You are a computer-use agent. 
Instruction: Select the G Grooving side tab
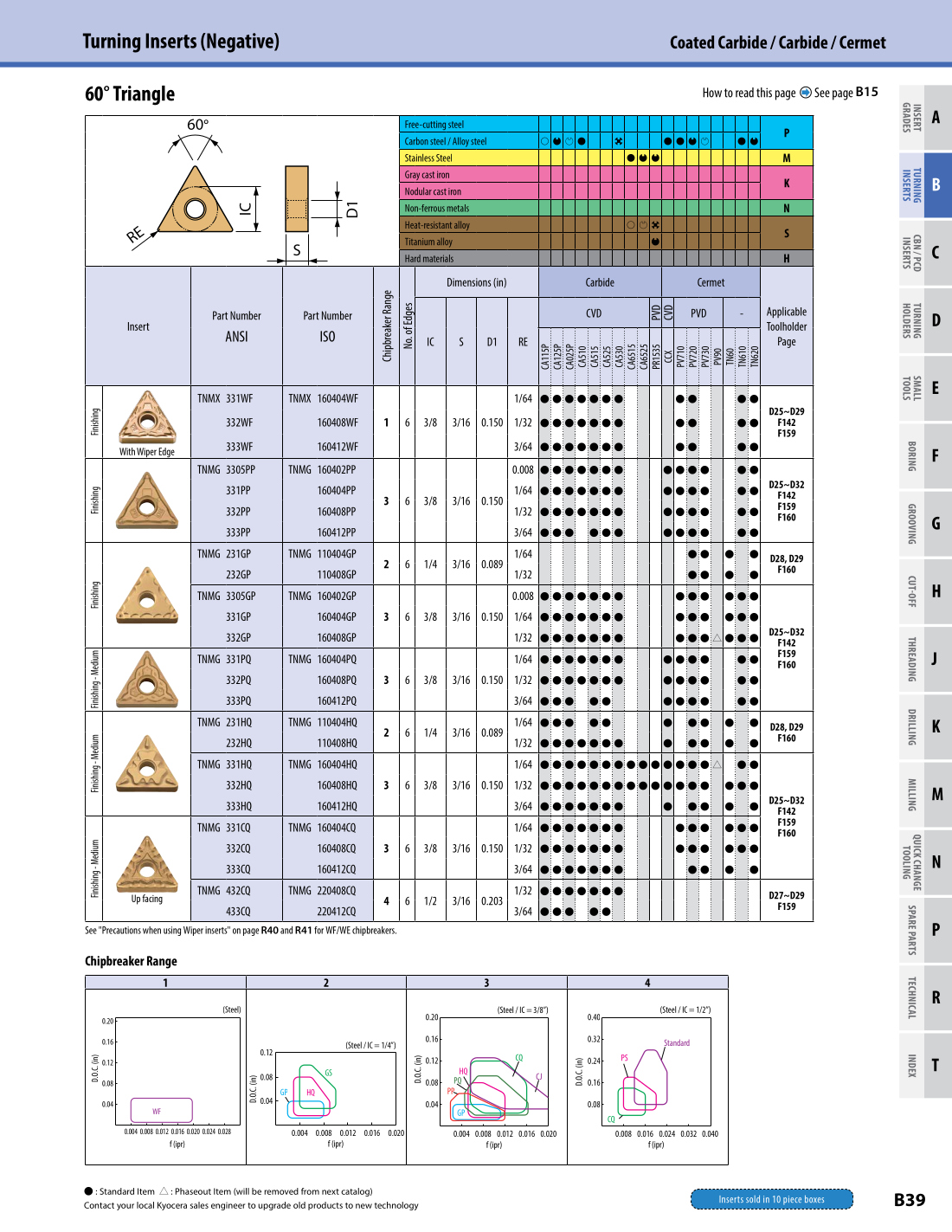925,523
